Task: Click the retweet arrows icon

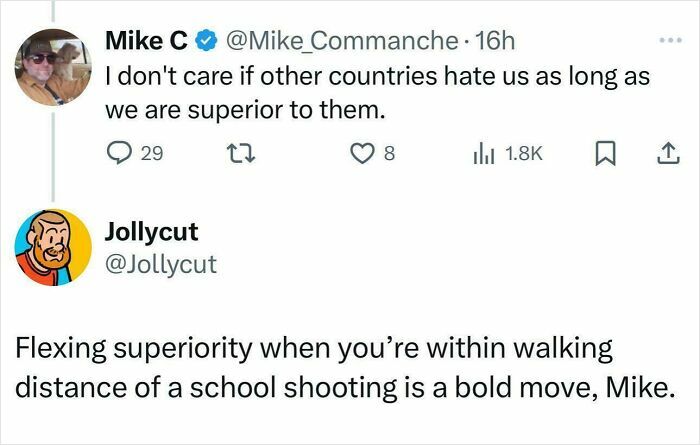Action: click(x=241, y=153)
